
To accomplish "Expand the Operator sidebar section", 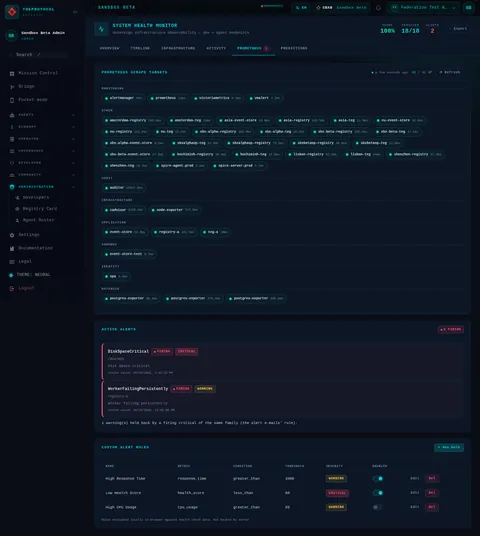I will (74, 139).
